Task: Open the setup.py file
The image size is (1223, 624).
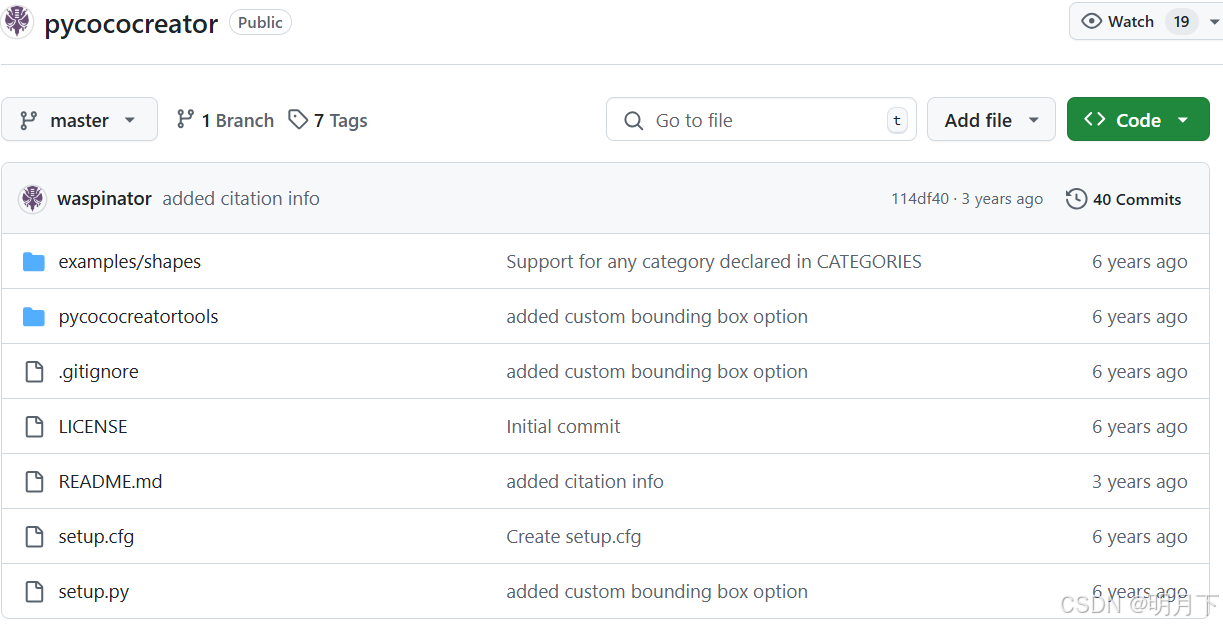Action: [x=94, y=592]
